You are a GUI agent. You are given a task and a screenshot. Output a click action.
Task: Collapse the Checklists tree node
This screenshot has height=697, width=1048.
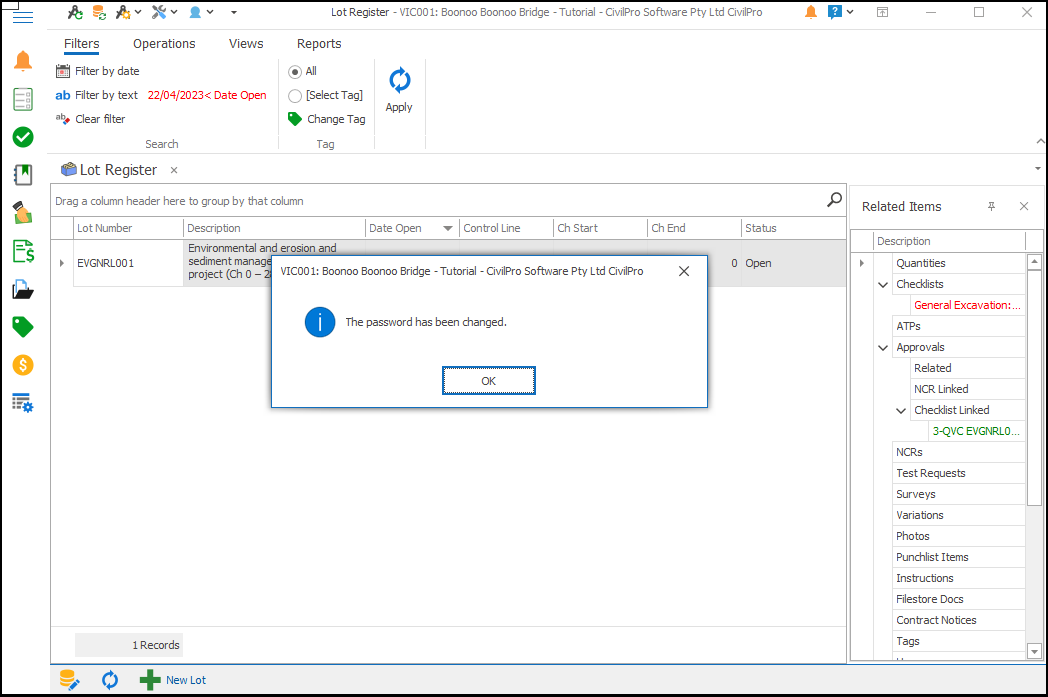(883, 285)
